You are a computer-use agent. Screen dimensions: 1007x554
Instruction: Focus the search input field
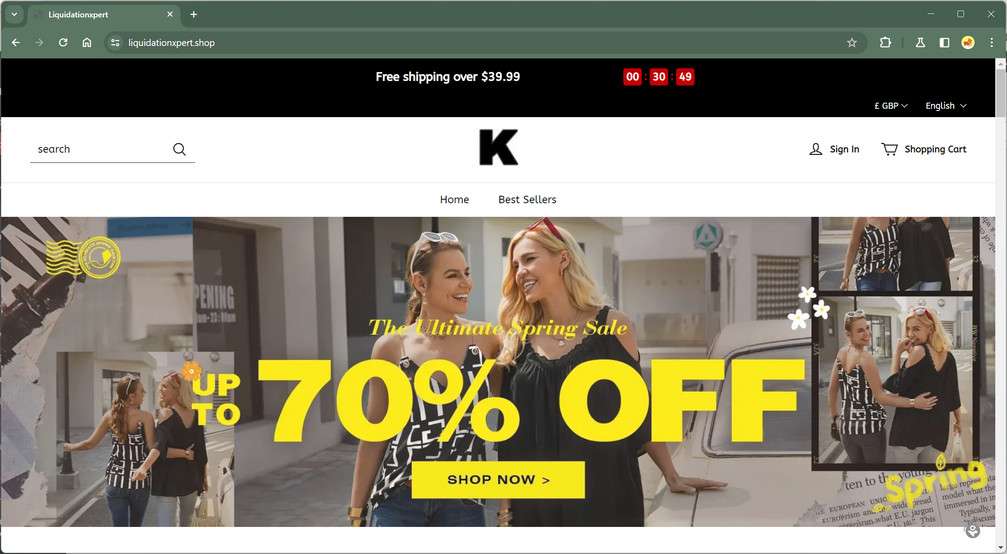coord(100,149)
